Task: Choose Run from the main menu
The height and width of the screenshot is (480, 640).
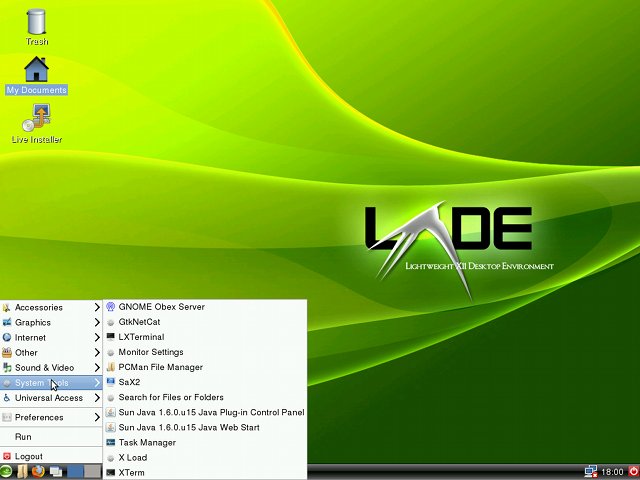Action: point(51,437)
